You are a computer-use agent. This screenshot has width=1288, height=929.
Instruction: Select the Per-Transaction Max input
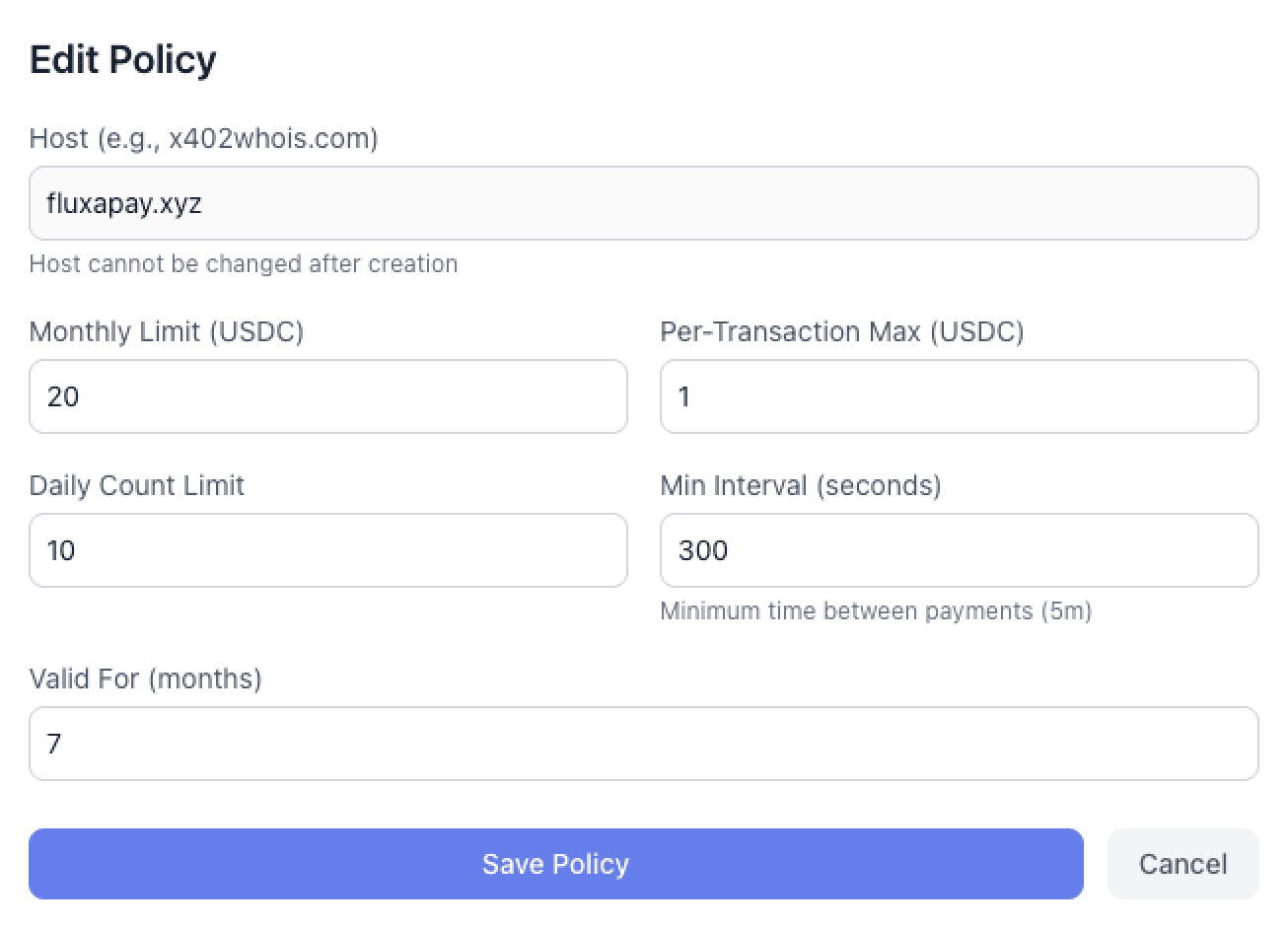(959, 396)
